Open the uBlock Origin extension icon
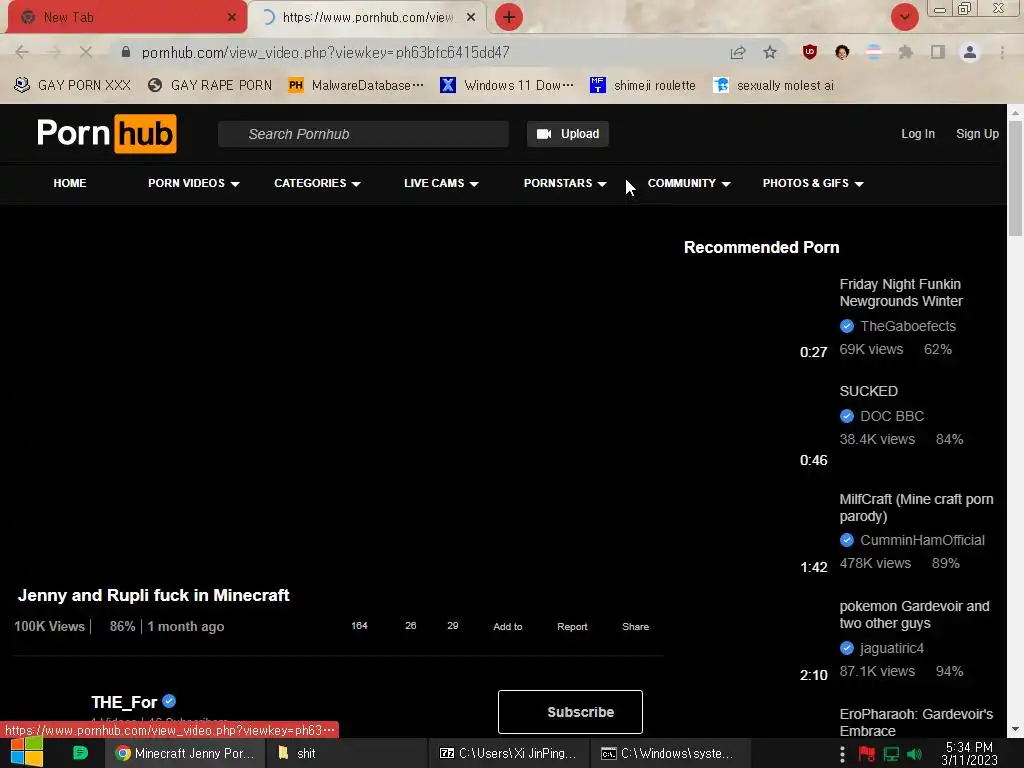This screenshot has width=1024, height=768. pyautogui.click(x=810, y=52)
